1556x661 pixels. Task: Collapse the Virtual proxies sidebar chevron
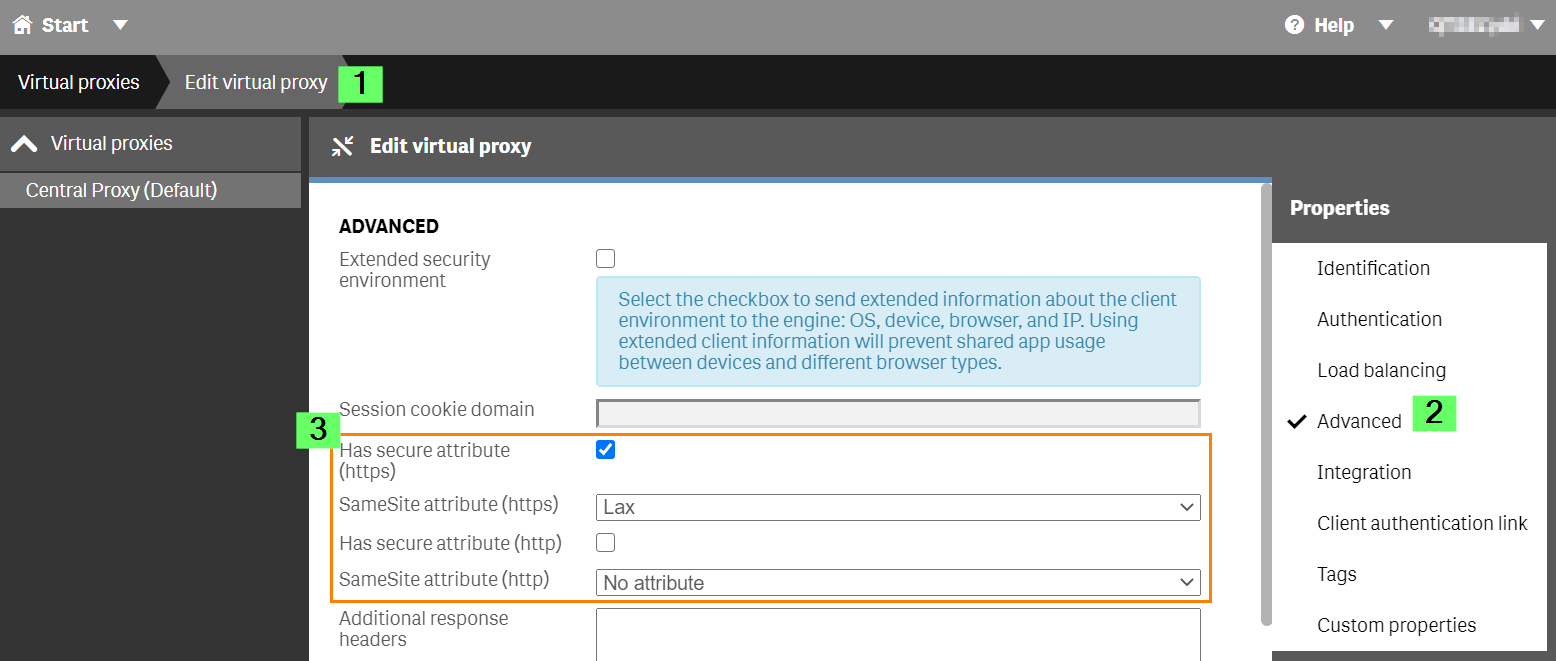coord(24,144)
